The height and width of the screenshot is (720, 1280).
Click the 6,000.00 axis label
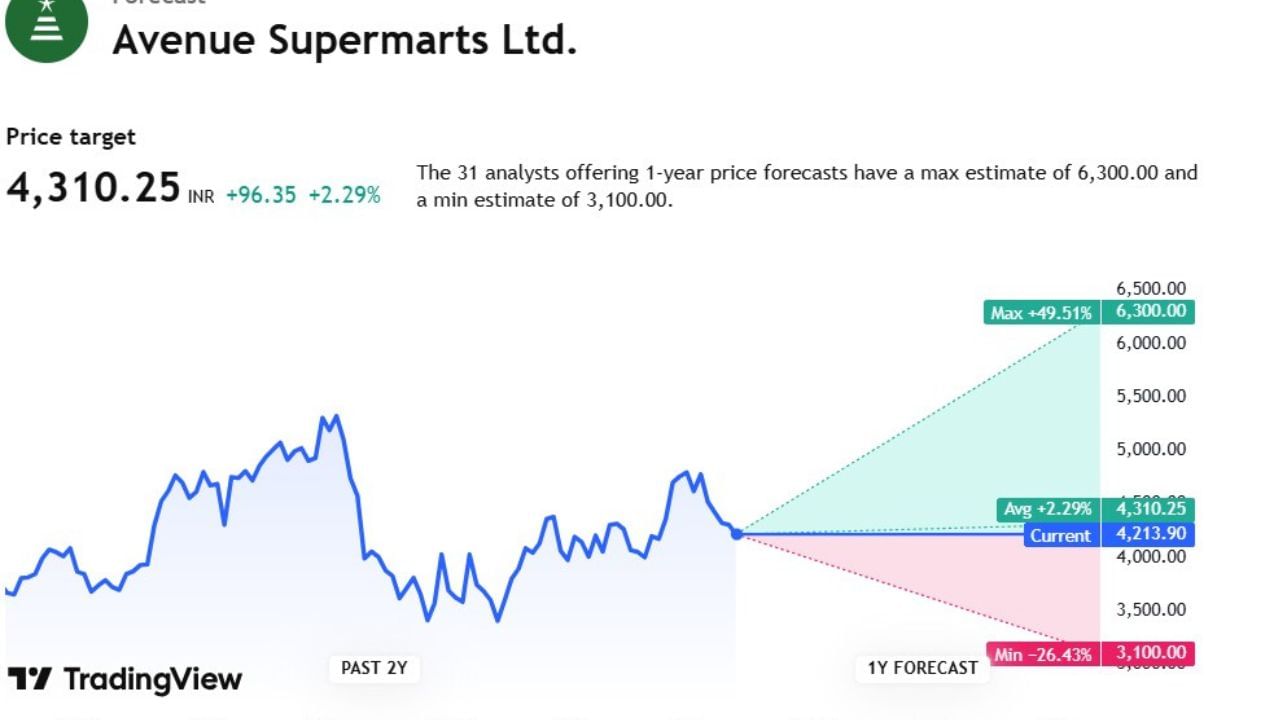(x=1150, y=343)
